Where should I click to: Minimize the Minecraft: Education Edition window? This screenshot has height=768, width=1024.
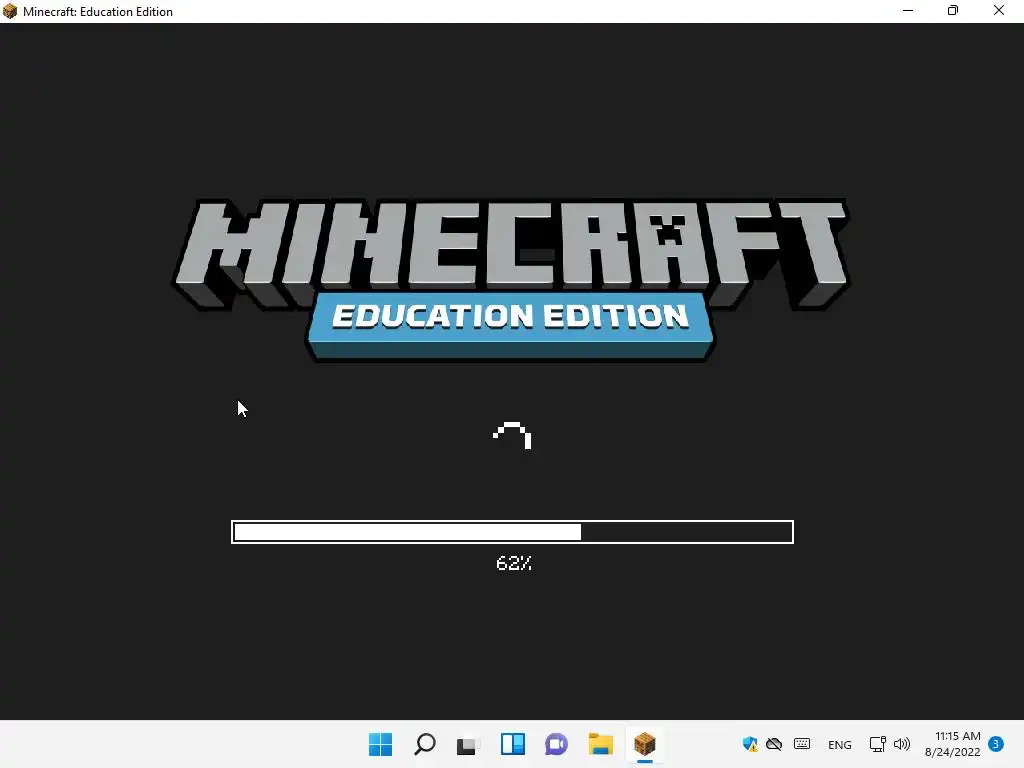[x=908, y=10]
